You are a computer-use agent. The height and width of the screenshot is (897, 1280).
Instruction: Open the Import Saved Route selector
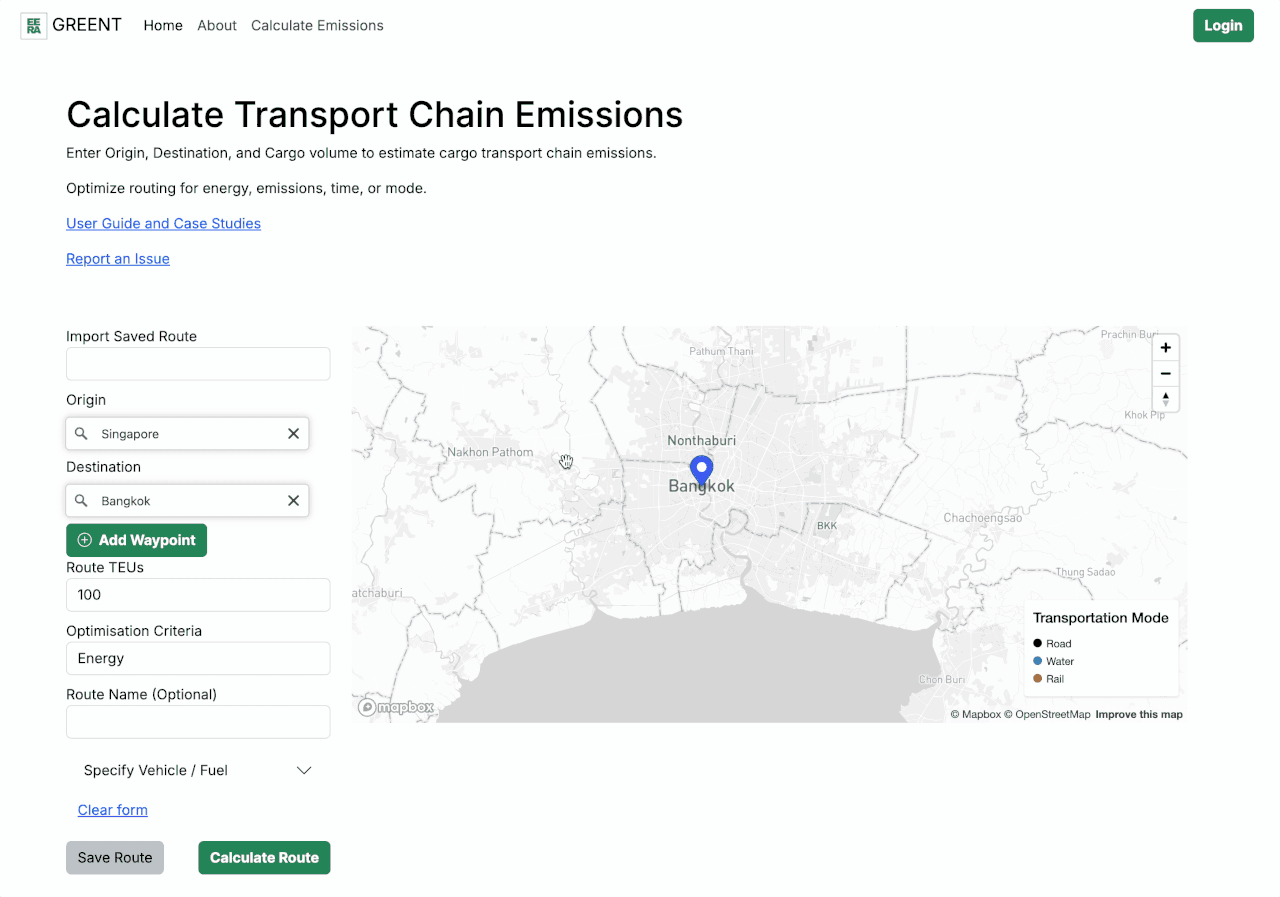198,364
